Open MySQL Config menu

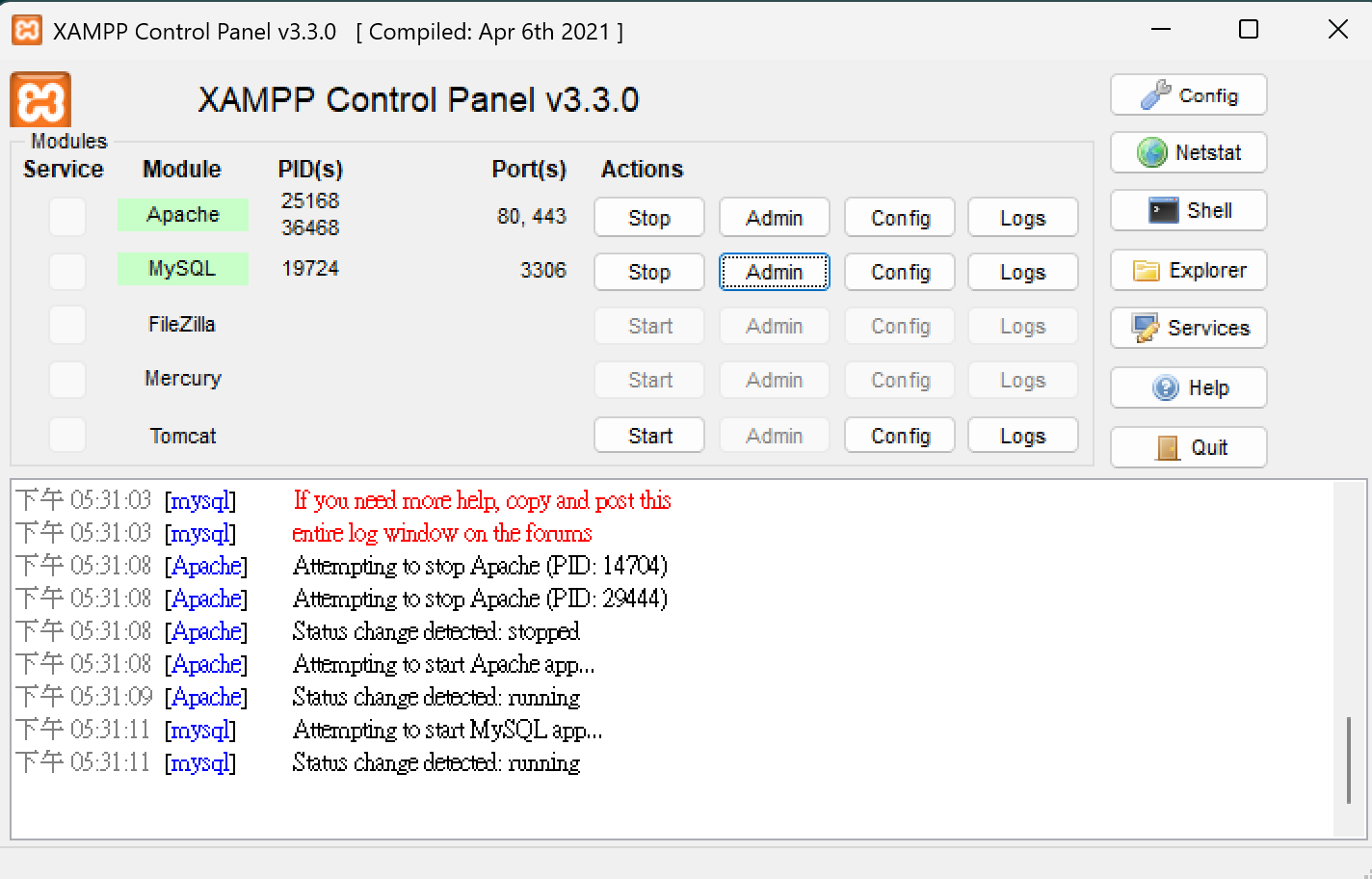point(900,272)
